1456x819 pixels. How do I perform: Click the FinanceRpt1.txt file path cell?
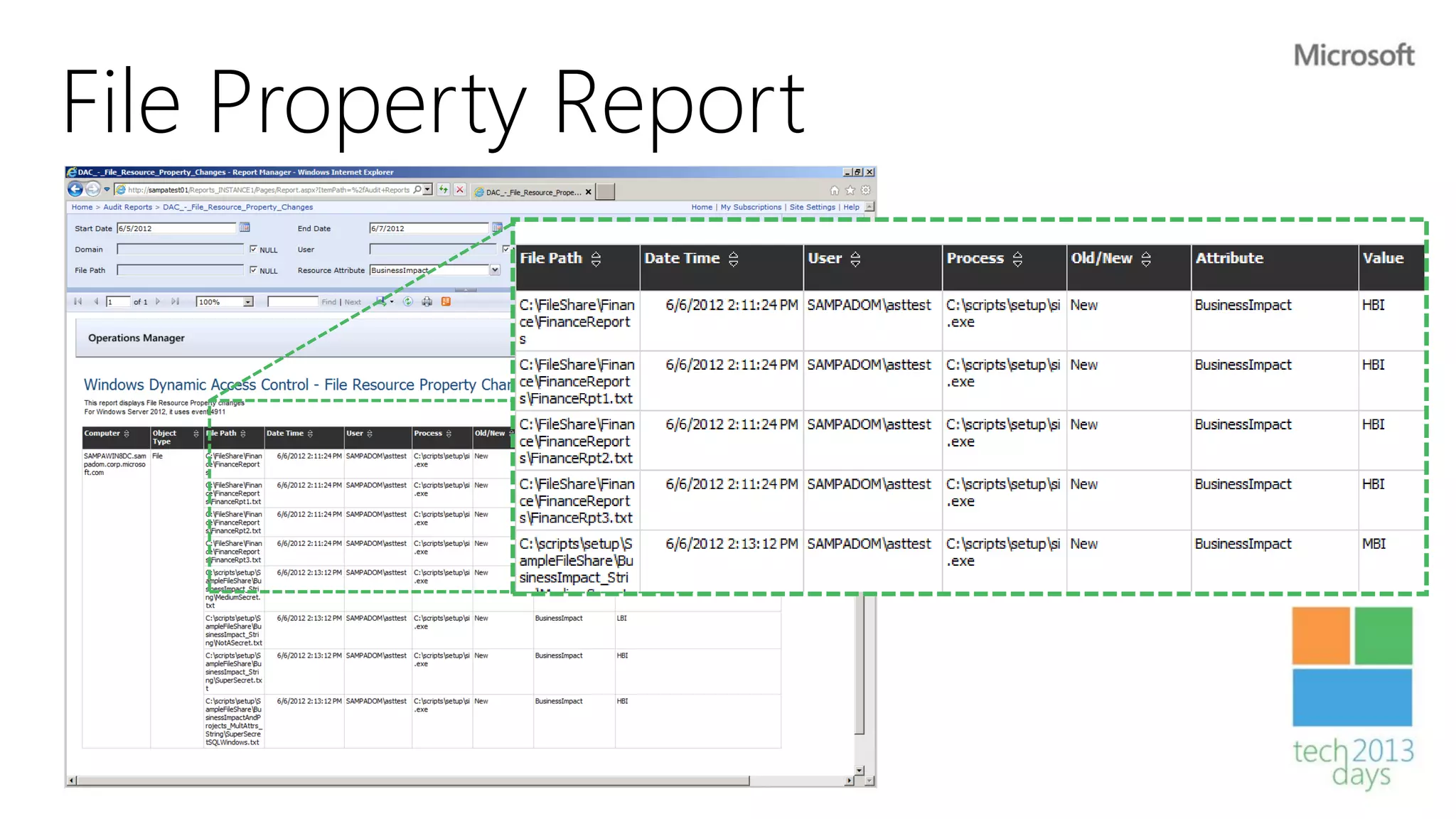click(577, 381)
